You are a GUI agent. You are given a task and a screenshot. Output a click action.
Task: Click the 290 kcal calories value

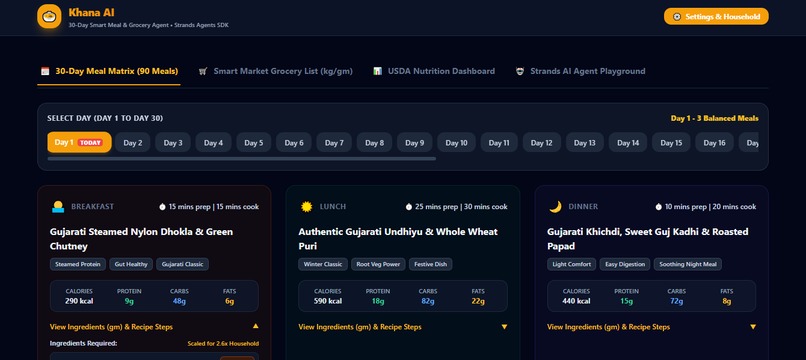(79, 301)
